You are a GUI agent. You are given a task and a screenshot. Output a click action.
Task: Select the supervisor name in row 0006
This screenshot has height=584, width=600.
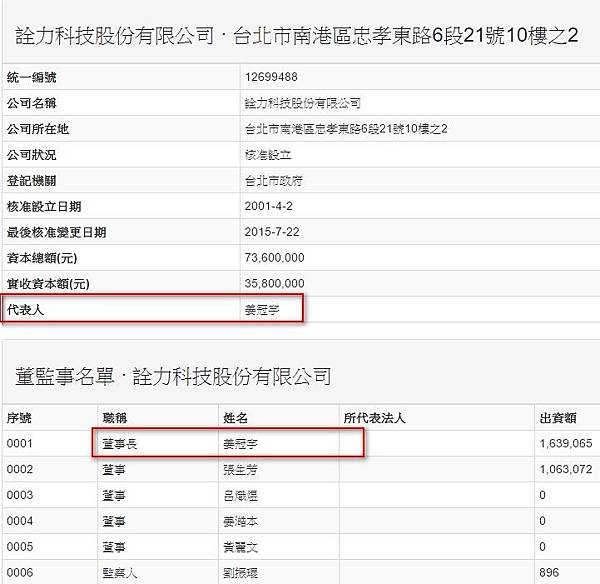click(x=240, y=573)
